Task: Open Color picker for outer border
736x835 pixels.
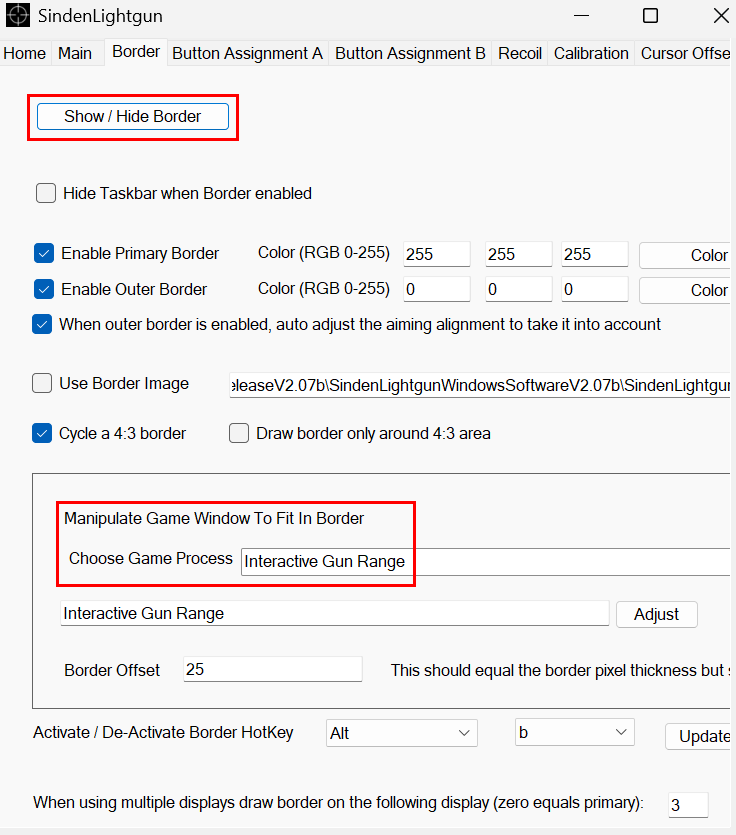Action: pos(685,290)
